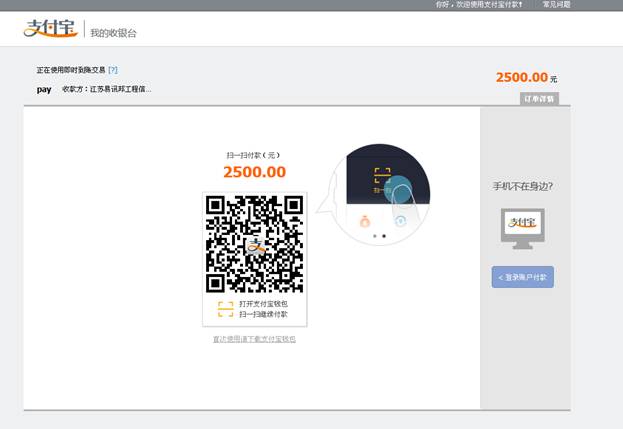Click the Alipay (支付宝) logo
This screenshot has width=623, height=429.
50,29
